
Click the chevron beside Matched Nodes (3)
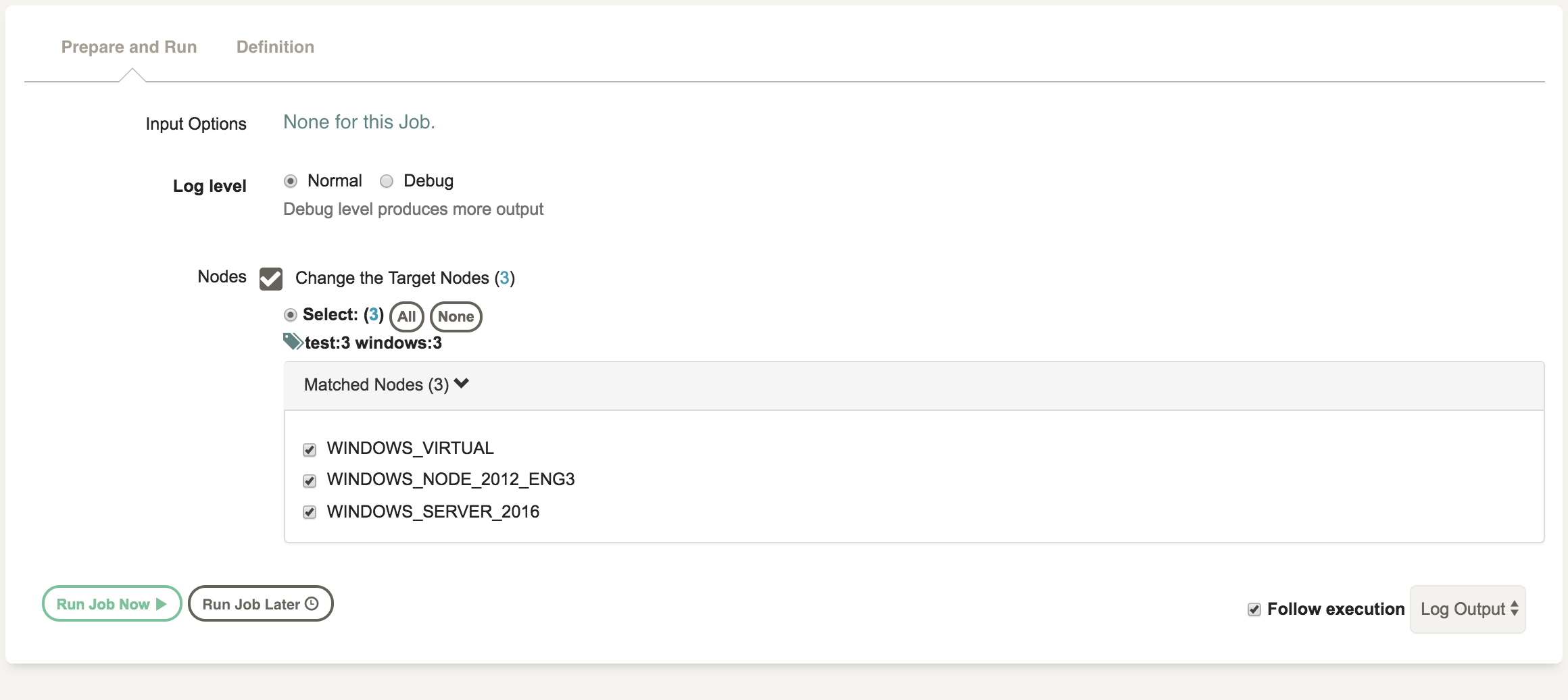click(462, 384)
